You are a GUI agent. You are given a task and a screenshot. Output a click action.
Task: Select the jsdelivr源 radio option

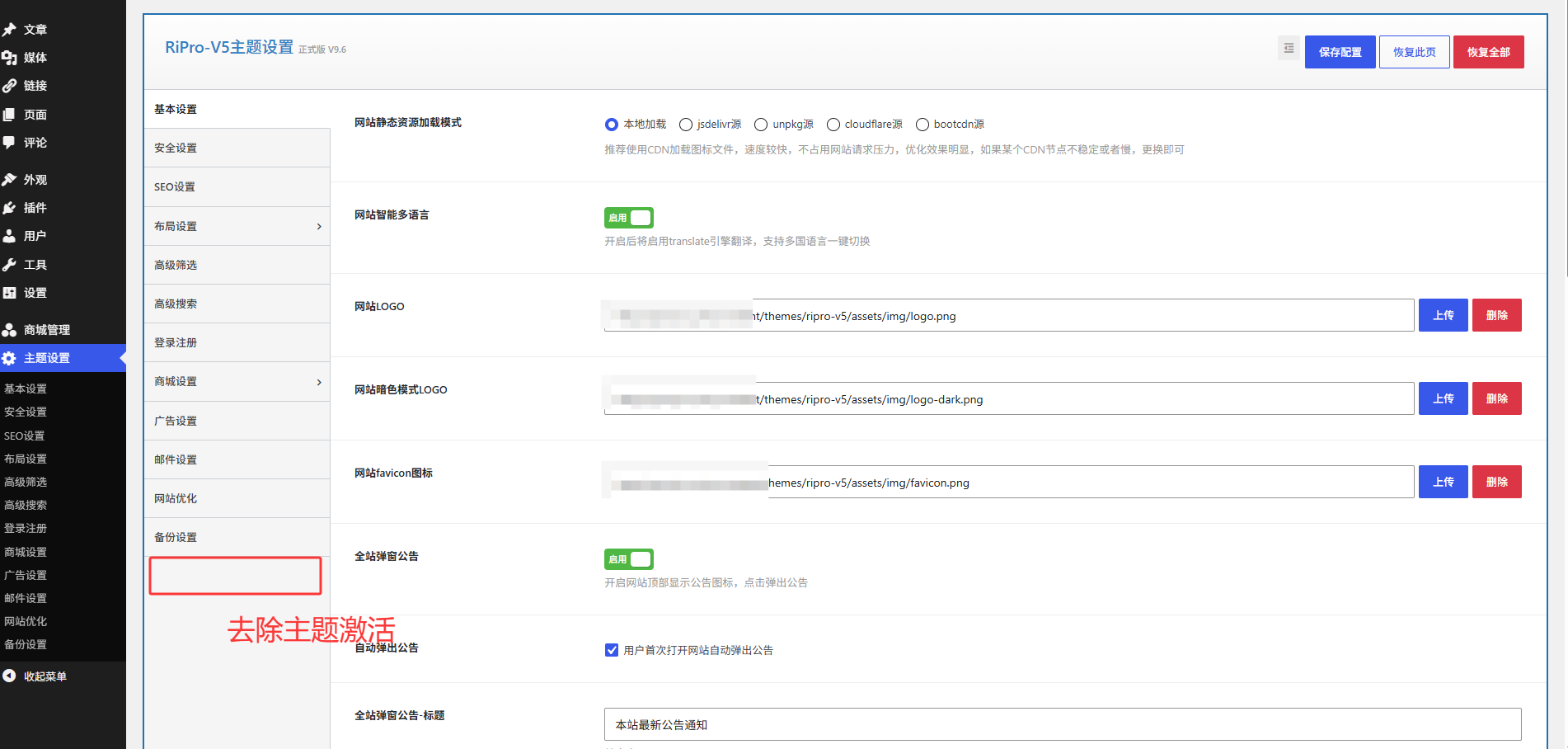(x=686, y=125)
